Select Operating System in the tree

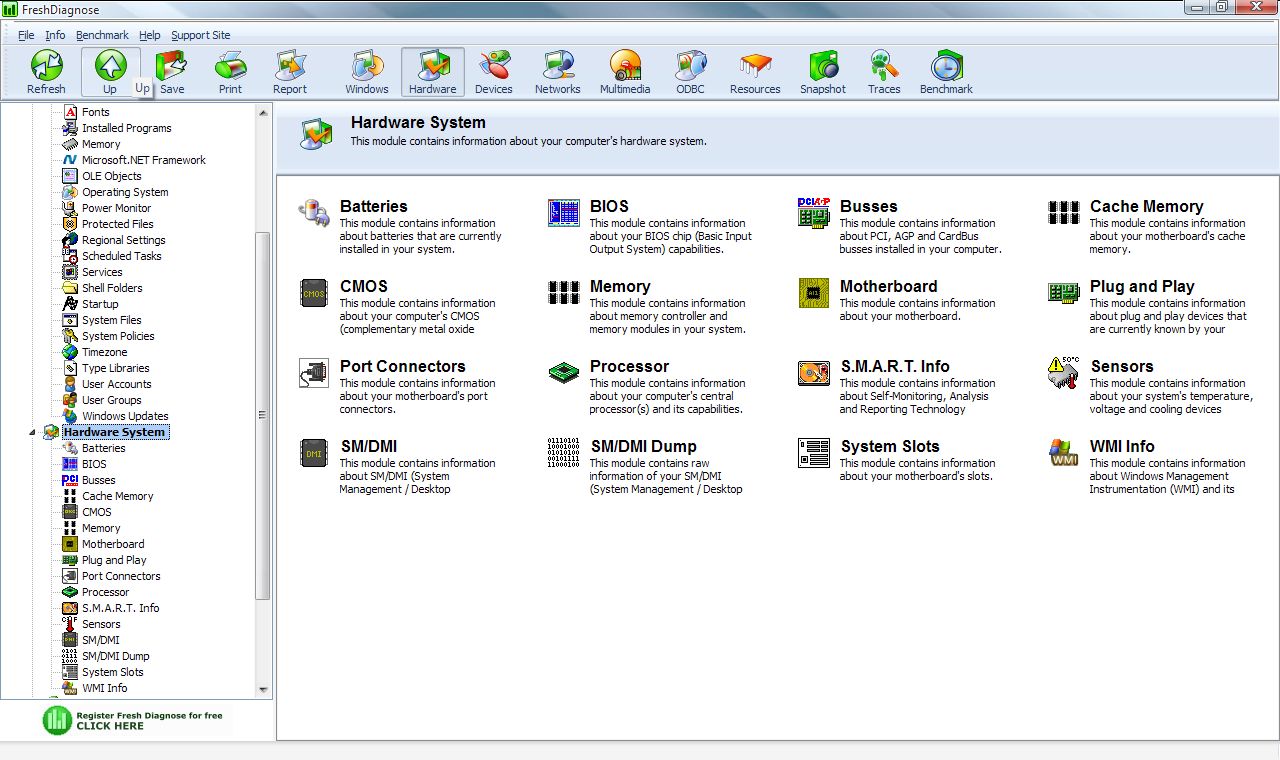click(x=125, y=192)
